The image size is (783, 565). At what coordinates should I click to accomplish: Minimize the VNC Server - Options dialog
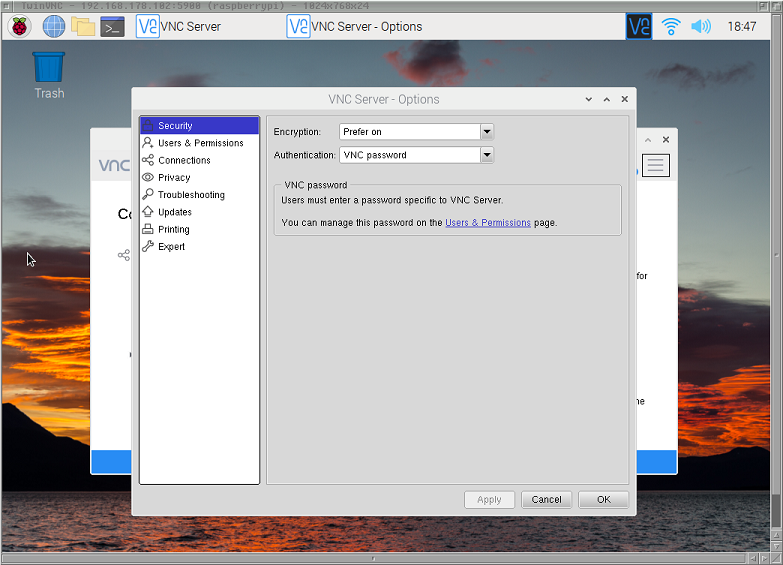[x=589, y=99]
